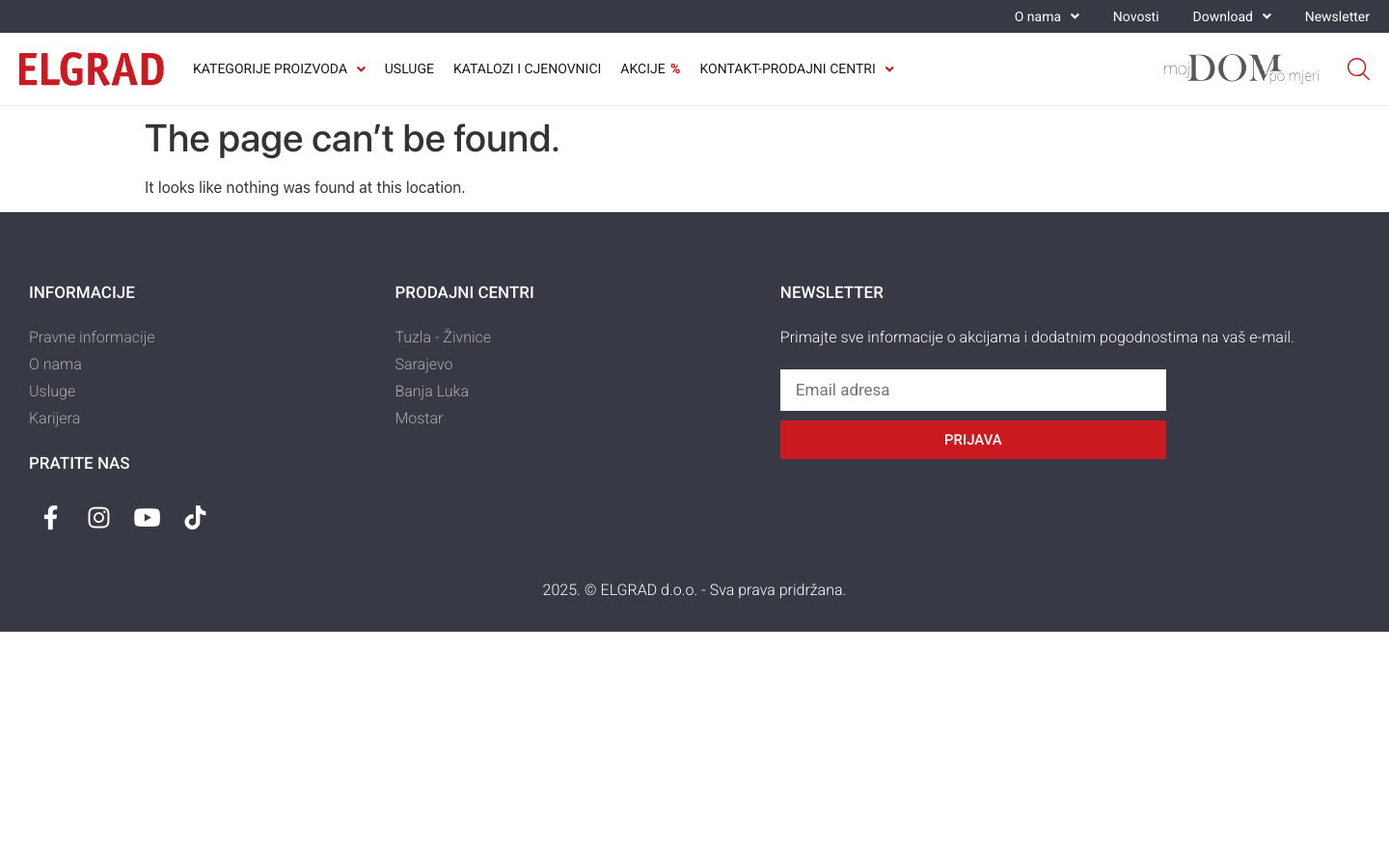Open the TikTok icon in footer

point(195,518)
